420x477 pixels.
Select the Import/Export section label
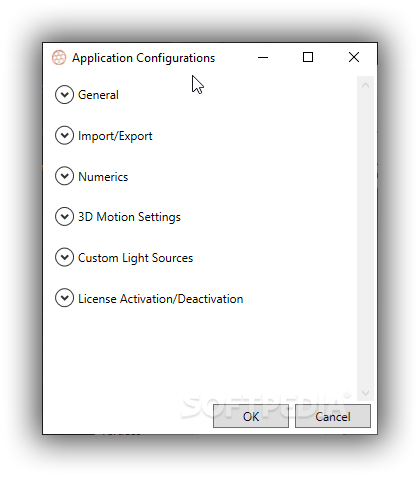click(x=115, y=136)
